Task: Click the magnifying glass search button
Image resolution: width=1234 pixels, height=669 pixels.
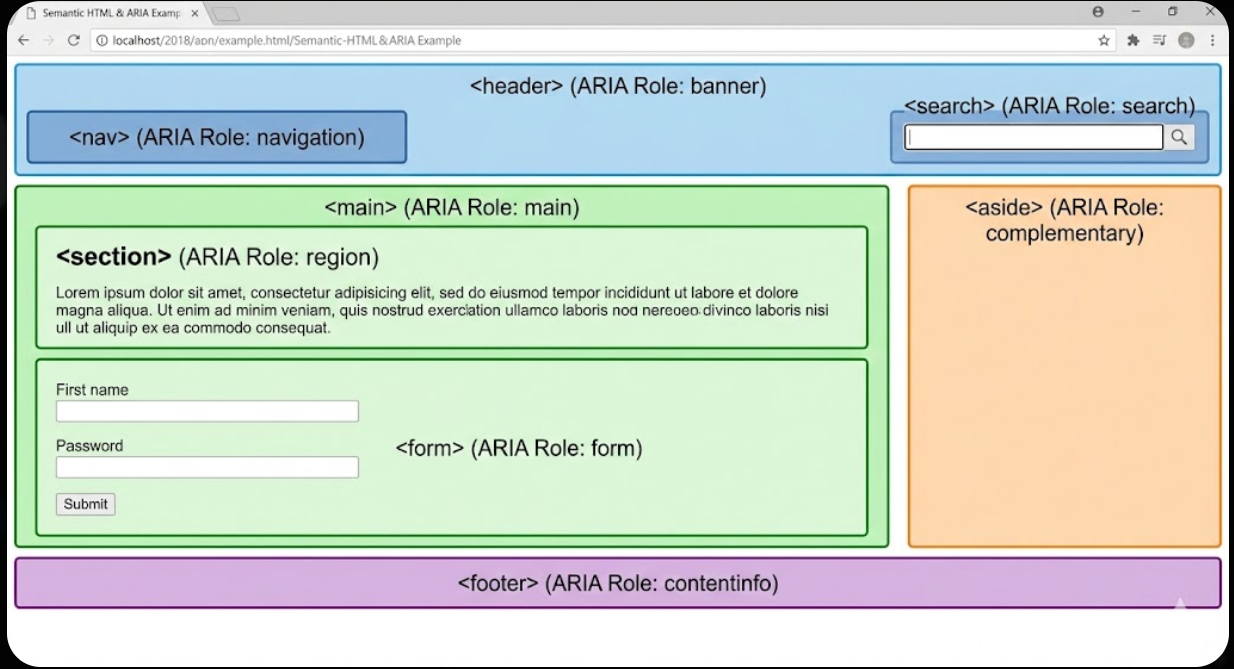Action: [x=1178, y=137]
